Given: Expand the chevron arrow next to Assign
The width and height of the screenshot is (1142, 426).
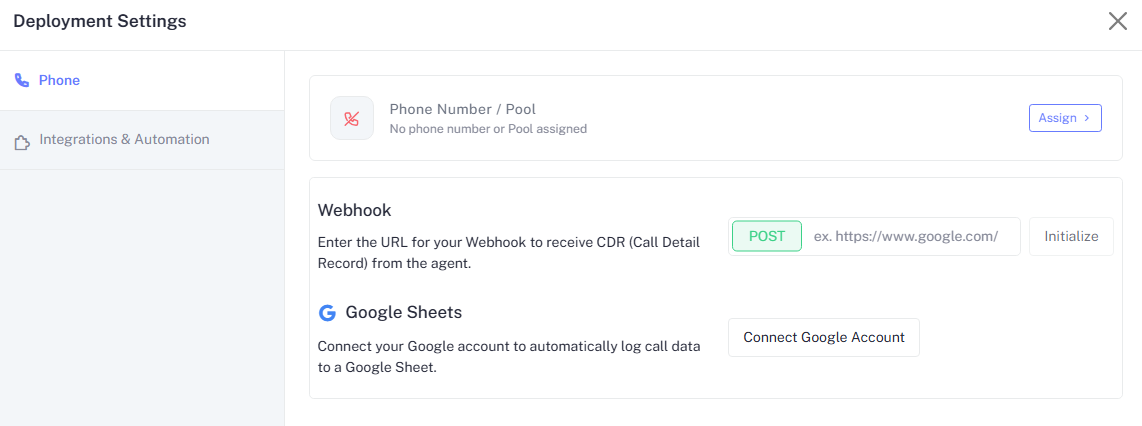Looking at the screenshot, I should coord(1086,118).
